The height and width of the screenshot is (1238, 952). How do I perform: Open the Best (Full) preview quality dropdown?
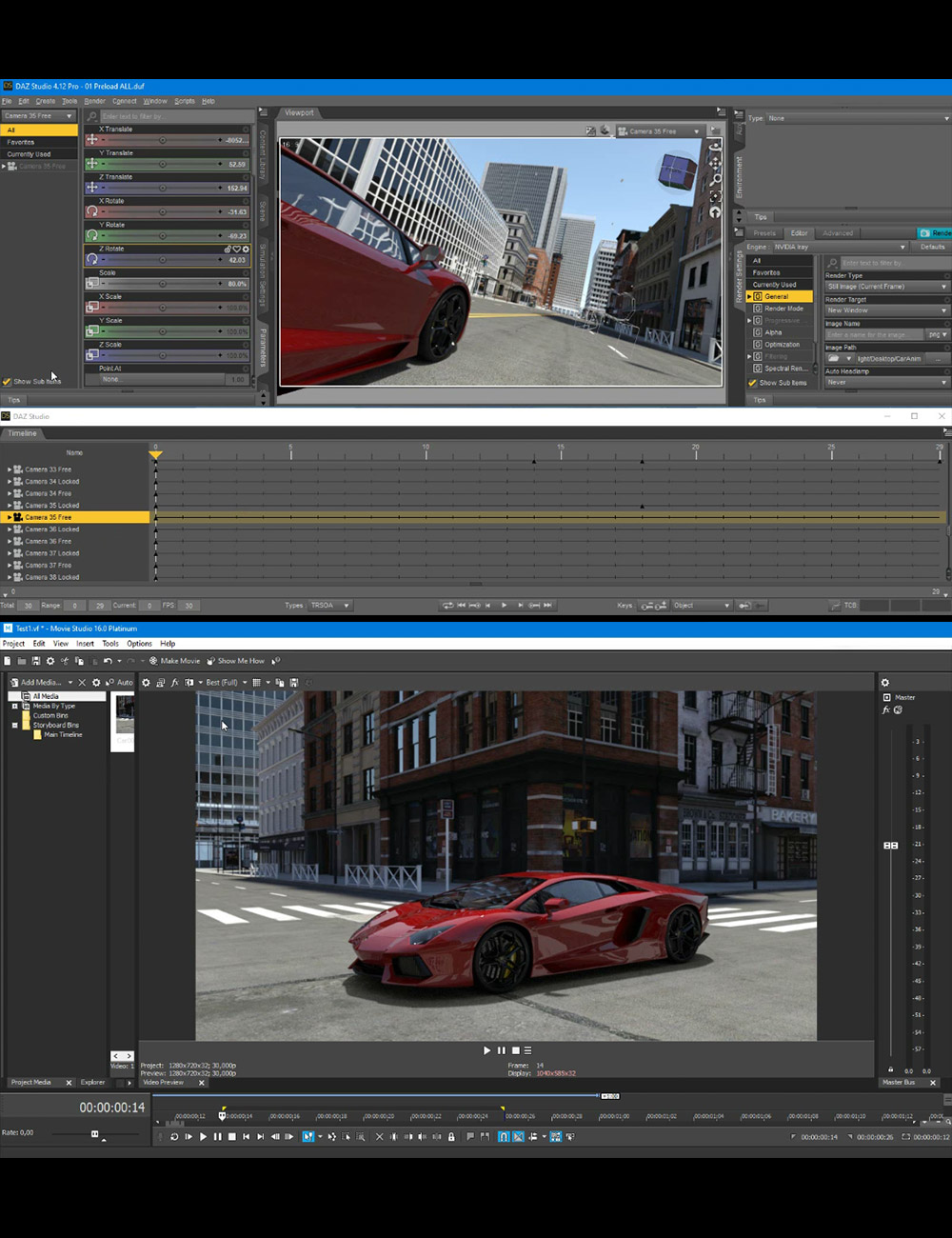tap(221, 682)
